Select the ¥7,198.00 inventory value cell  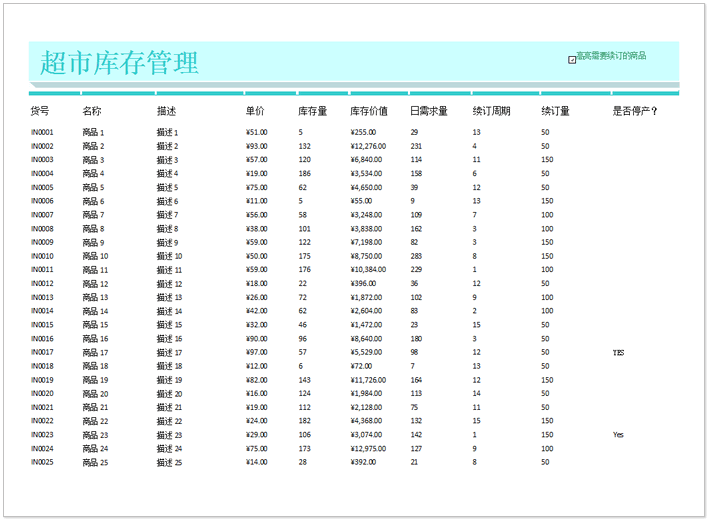point(366,242)
